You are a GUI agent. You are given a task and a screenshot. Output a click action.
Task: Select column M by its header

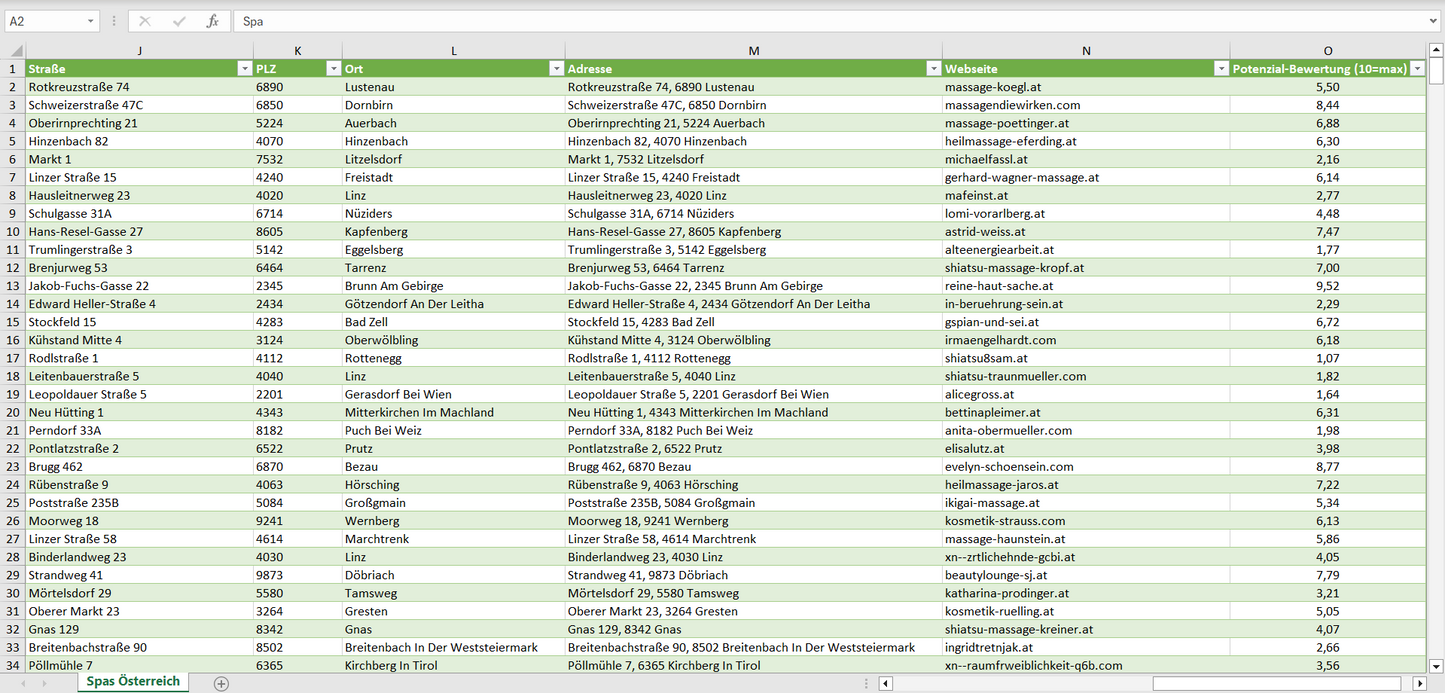click(x=753, y=51)
